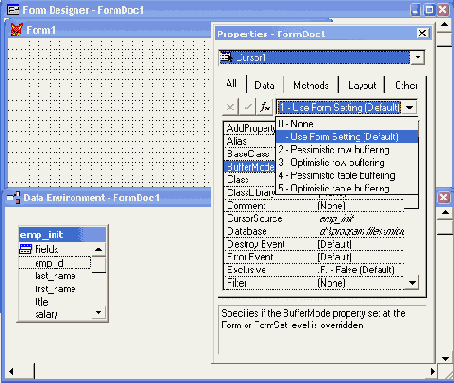The image size is (454, 383).
Task: Select the emp_id field in emp_init
Action: [x=55, y=263]
